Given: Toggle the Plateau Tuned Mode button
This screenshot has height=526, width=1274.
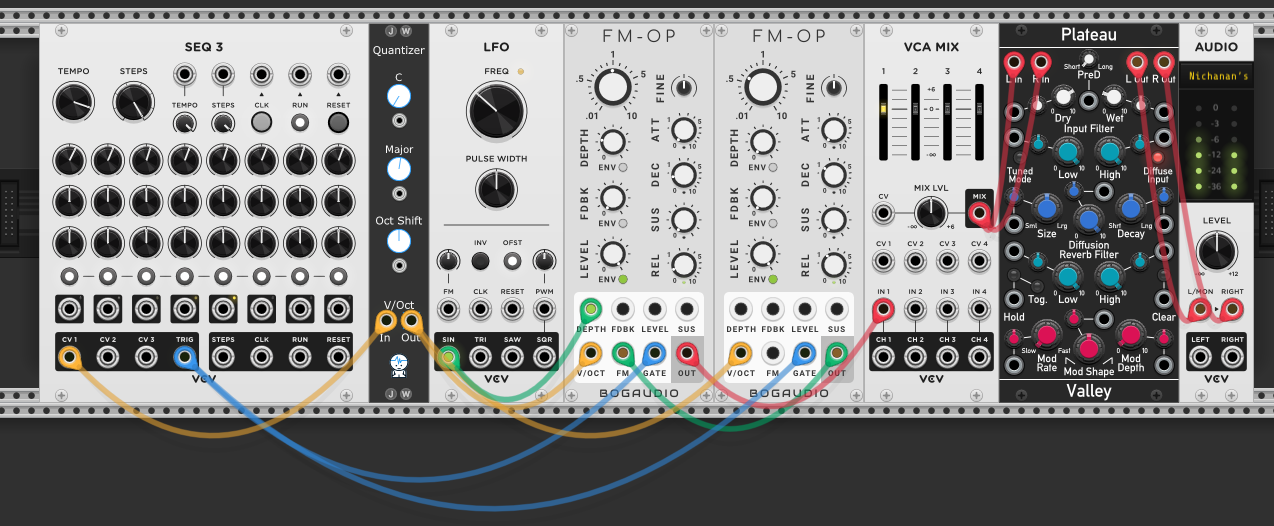Looking at the screenshot, I should pos(1020,159).
